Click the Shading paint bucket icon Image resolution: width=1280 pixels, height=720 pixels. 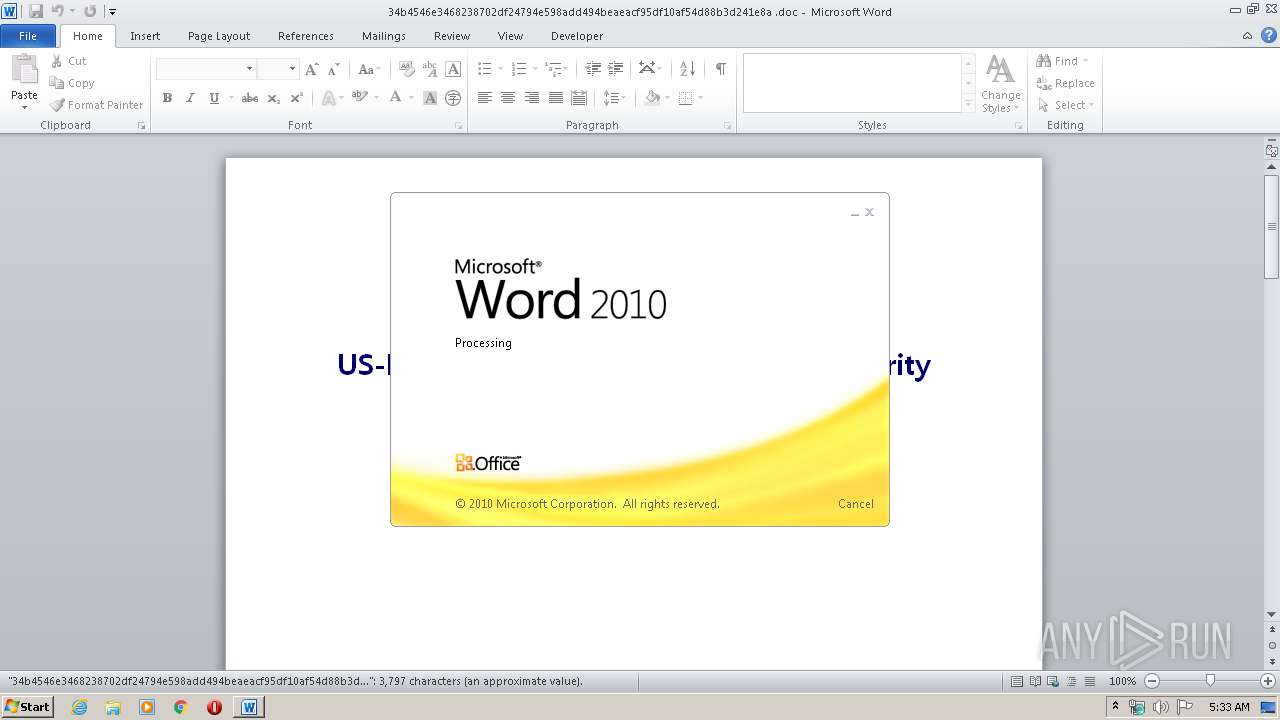pos(652,98)
